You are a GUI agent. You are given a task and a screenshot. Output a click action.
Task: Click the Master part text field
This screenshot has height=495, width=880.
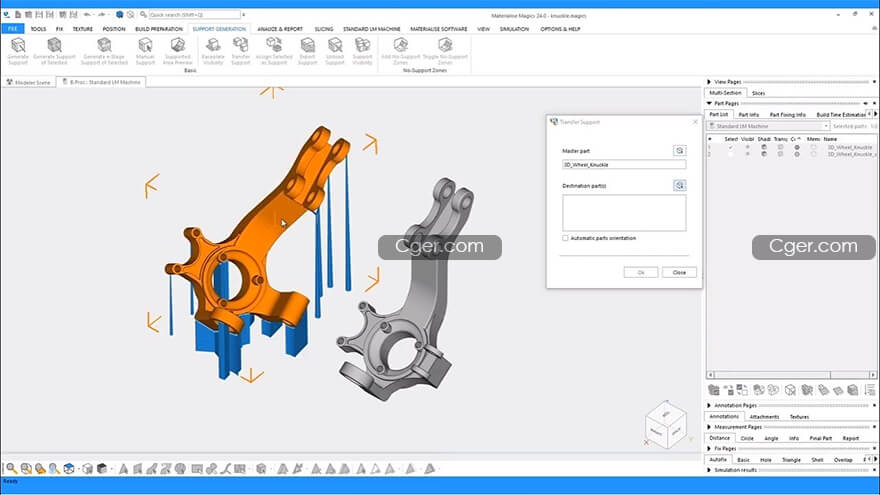coord(624,164)
